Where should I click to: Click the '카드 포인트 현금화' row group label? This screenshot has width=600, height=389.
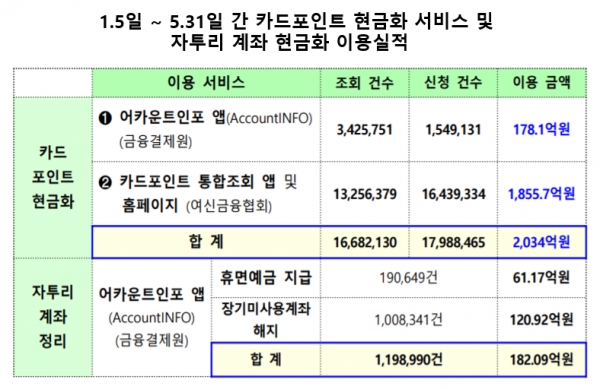pyautogui.click(x=53, y=177)
